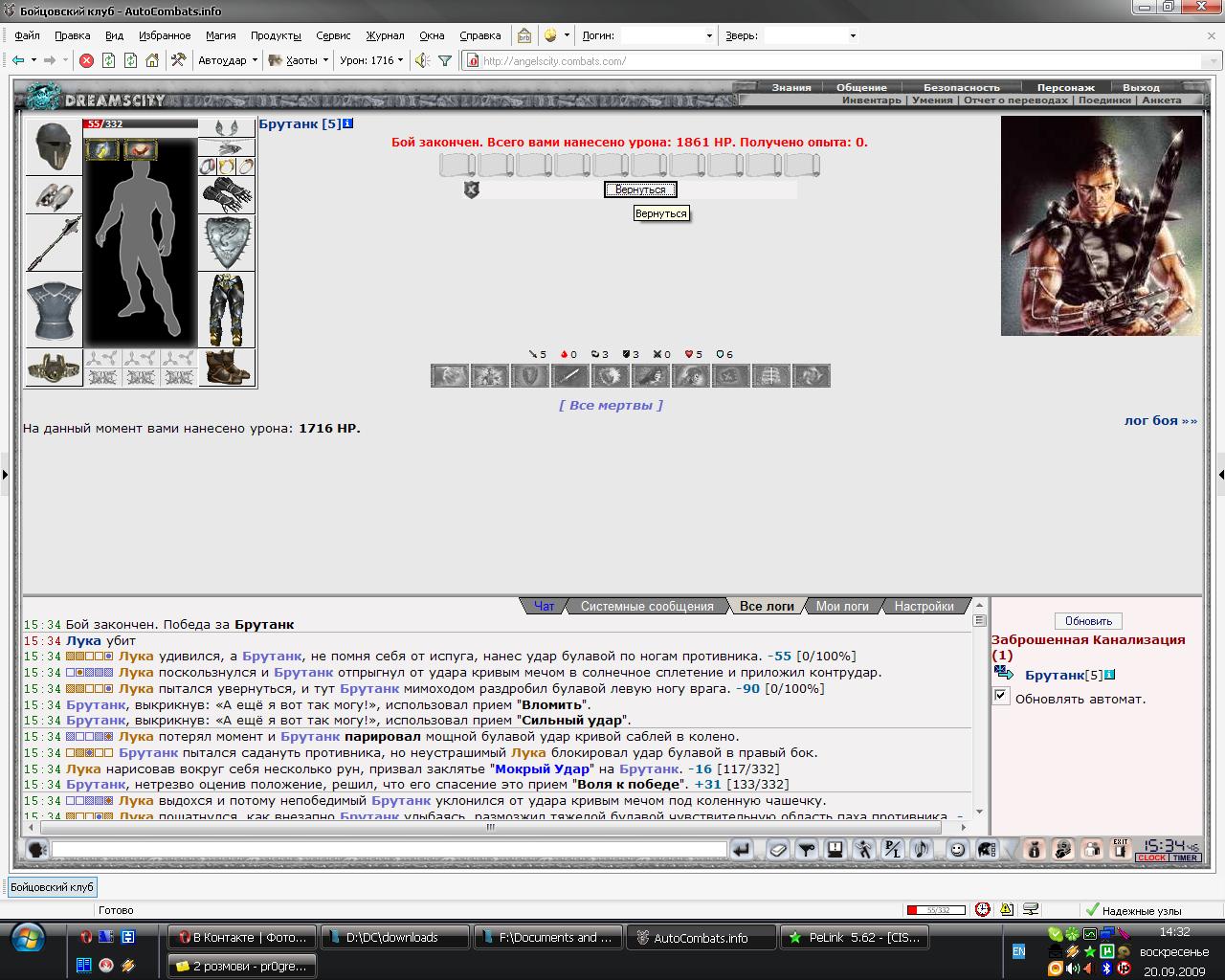The image size is (1225, 980).
Task: Click the crossed hammers tools icon
Action: click(178, 60)
